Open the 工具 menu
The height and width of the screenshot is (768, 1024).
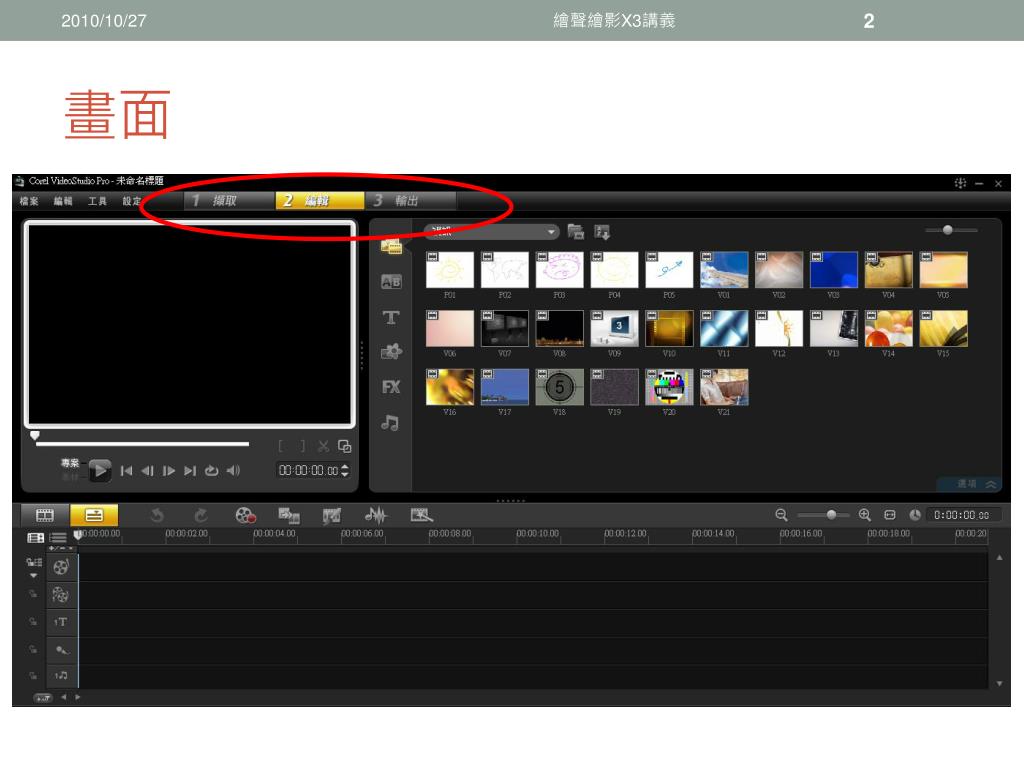pos(97,201)
